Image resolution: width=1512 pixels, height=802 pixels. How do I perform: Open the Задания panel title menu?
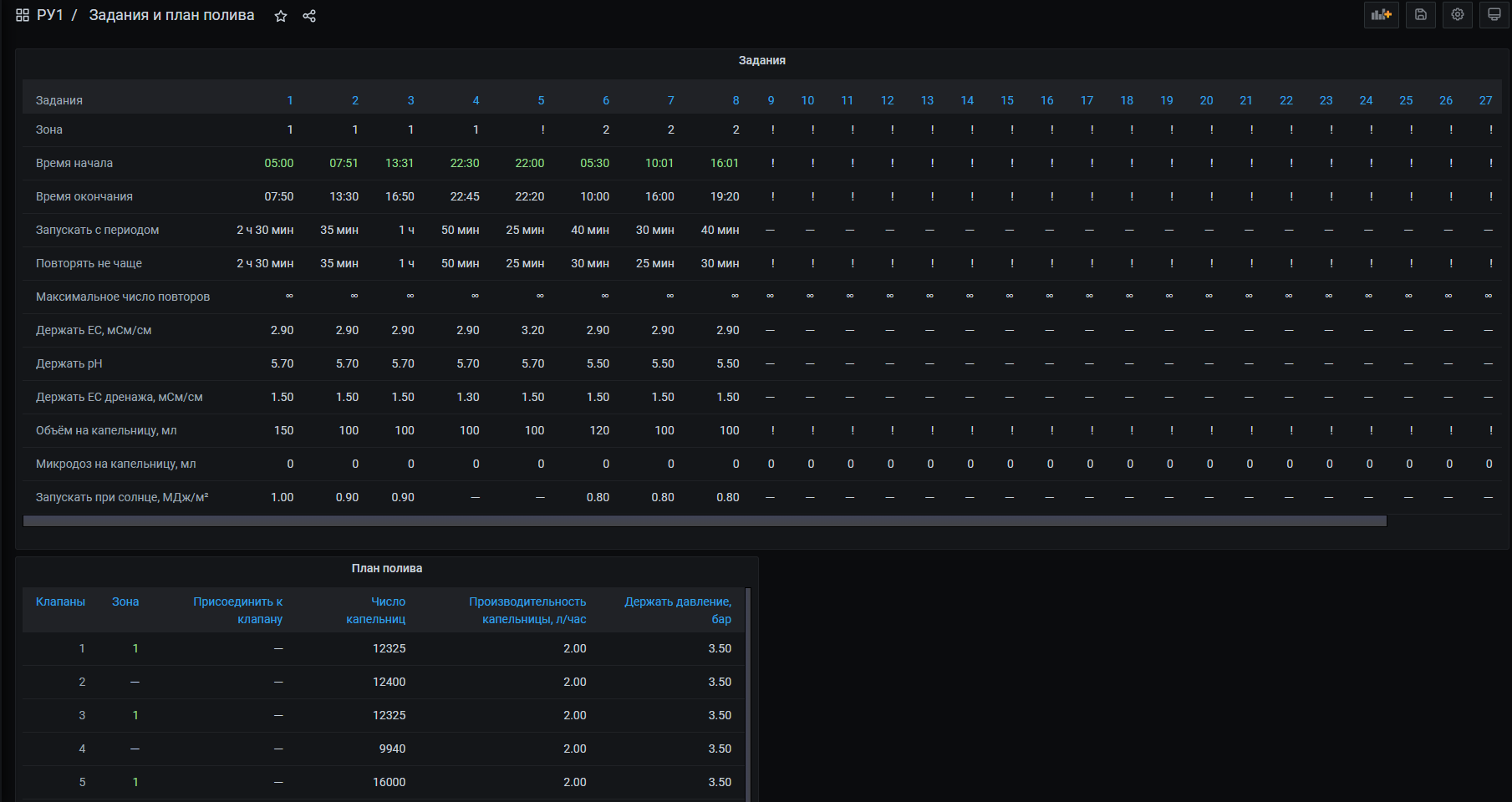tap(762, 60)
